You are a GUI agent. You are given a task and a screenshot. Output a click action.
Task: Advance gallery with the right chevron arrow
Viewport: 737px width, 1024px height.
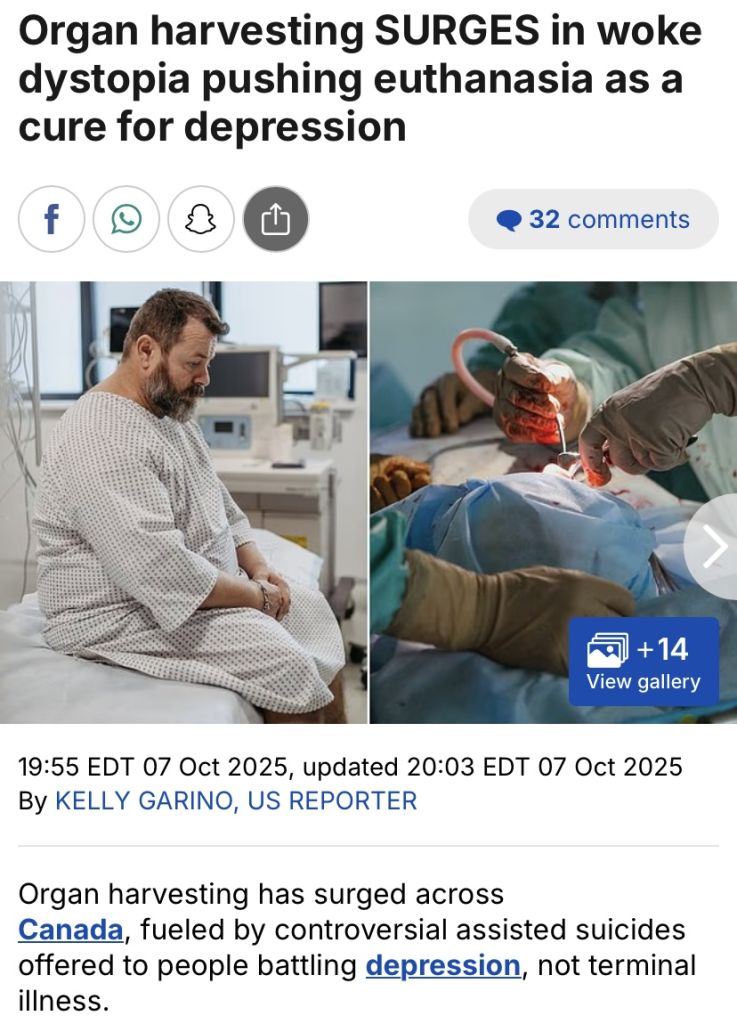pyautogui.click(x=713, y=546)
